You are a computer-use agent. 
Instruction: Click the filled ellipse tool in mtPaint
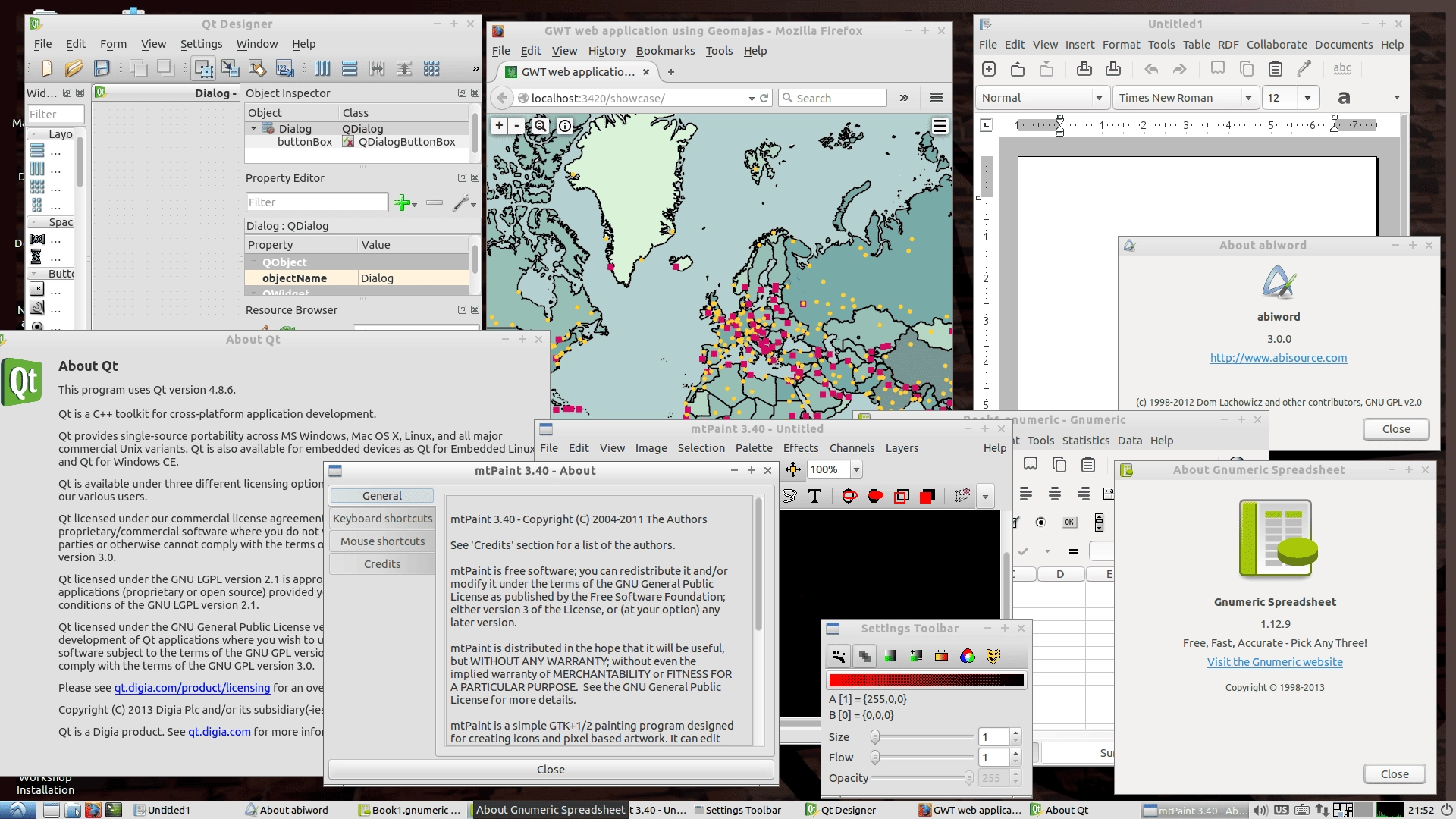coord(876,496)
